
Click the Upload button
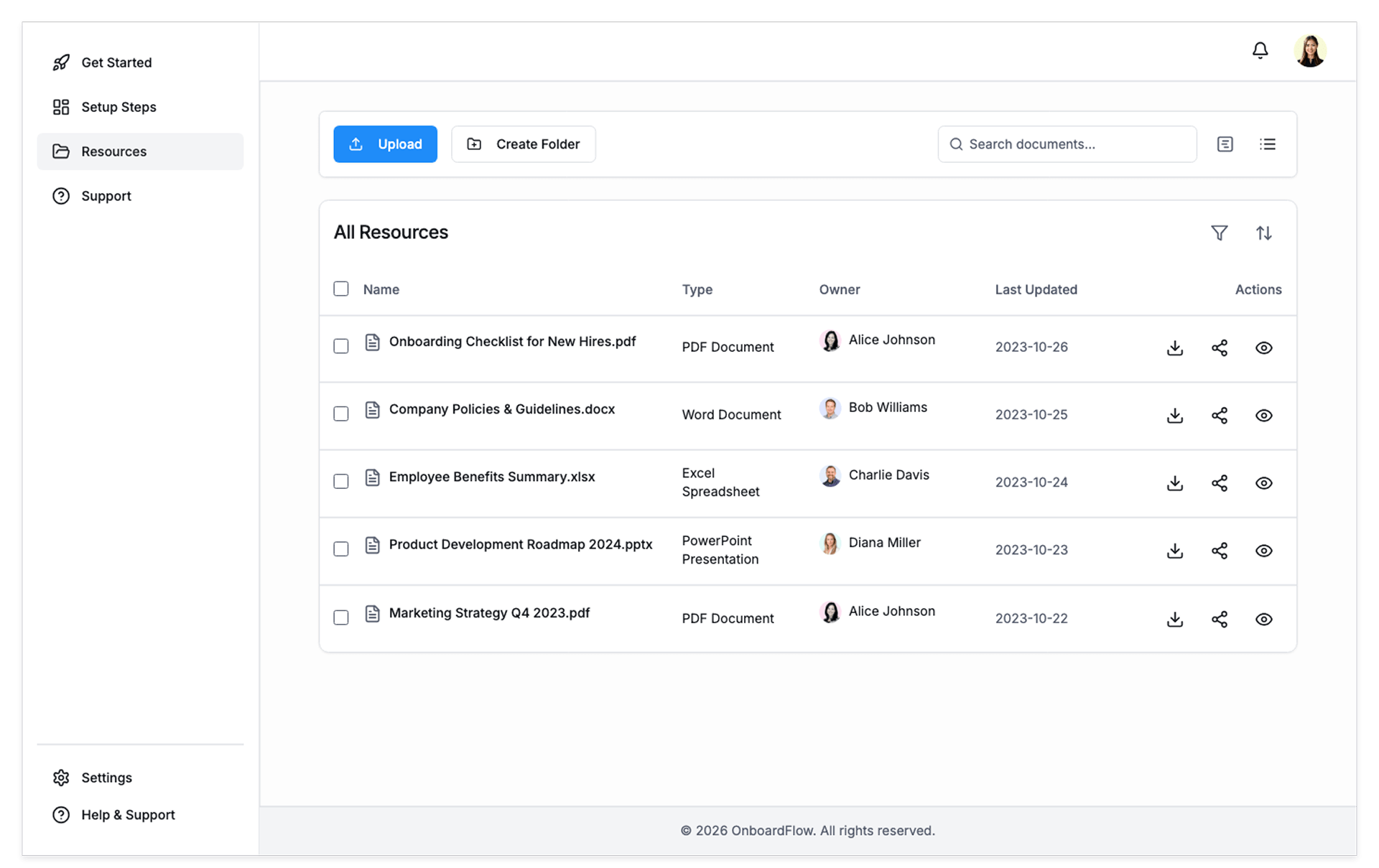[385, 144]
